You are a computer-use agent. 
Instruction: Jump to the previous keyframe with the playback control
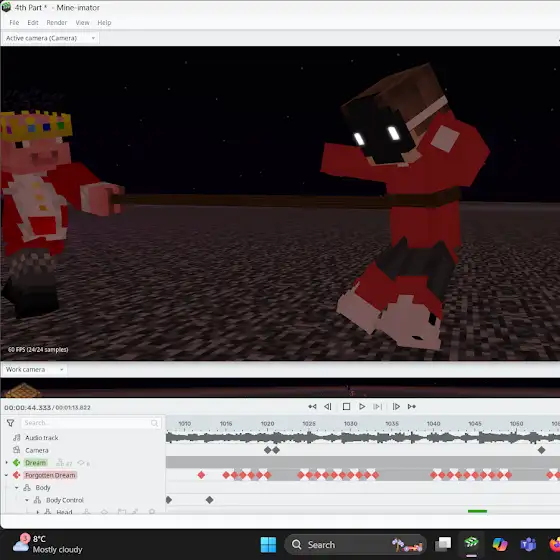point(312,406)
